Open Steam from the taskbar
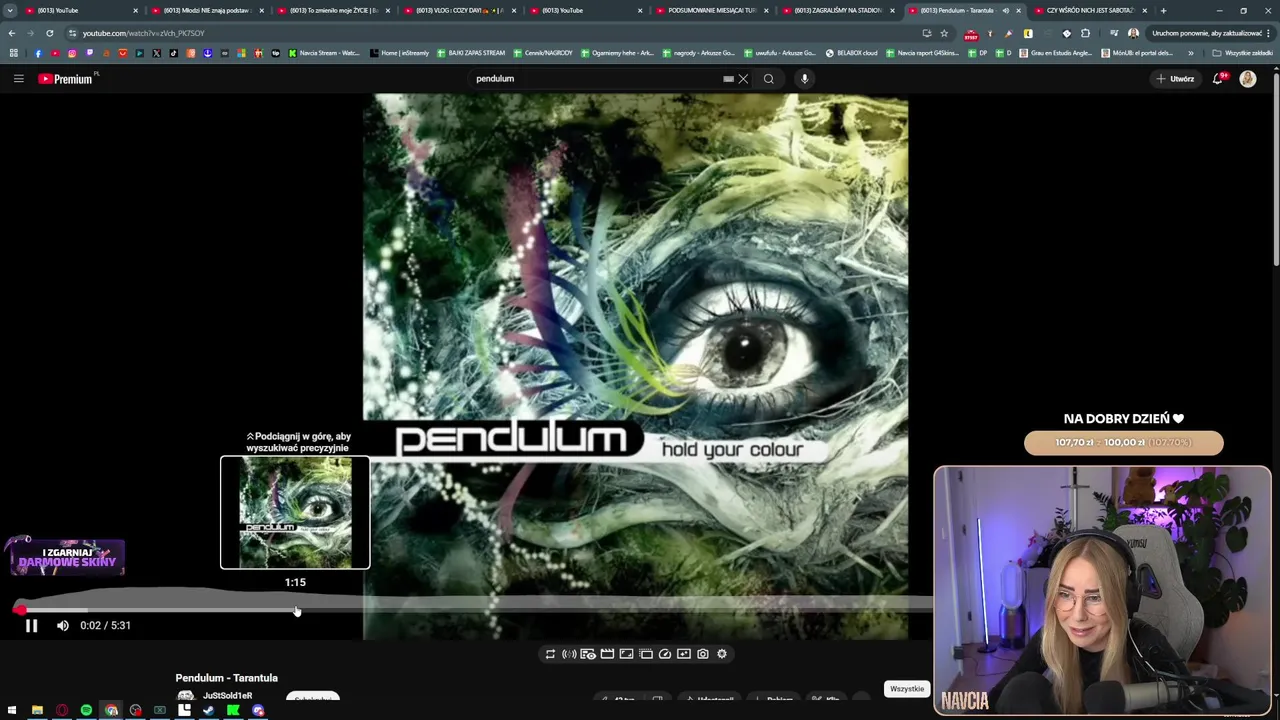Image resolution: width=1280 pixels, height=720 pixels. pos(209,711)
